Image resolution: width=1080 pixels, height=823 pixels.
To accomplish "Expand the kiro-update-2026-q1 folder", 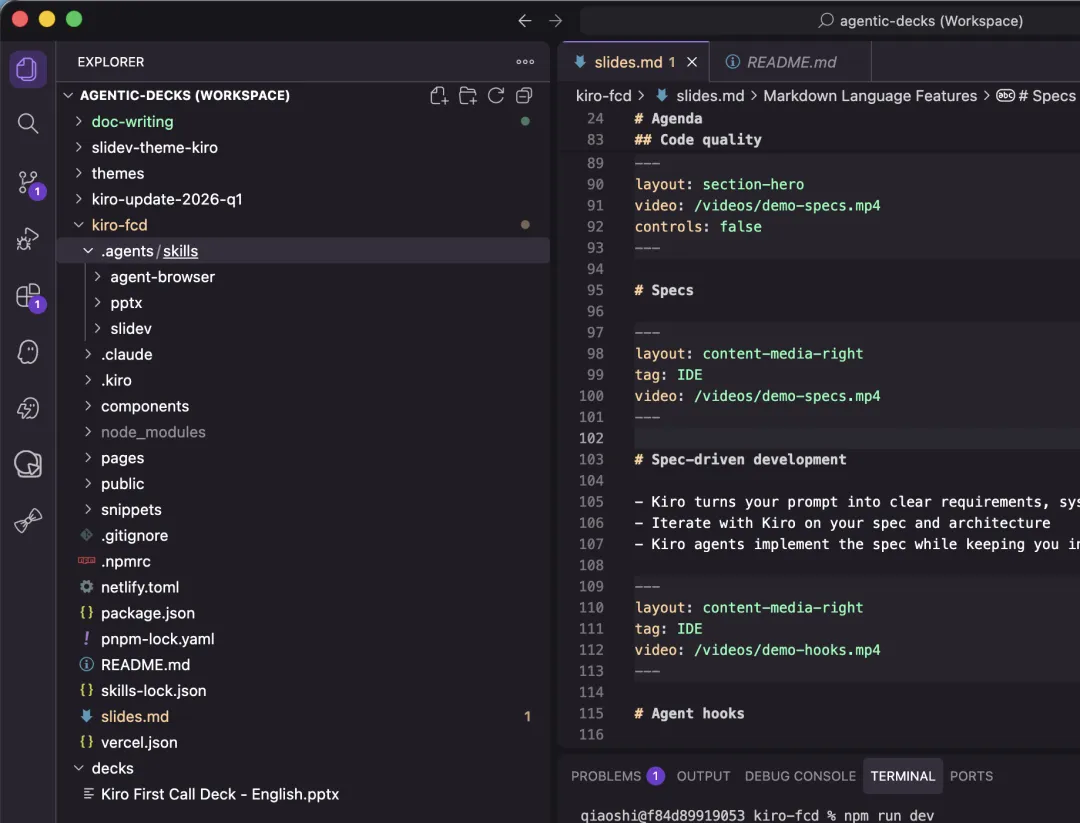I will 79,199.
